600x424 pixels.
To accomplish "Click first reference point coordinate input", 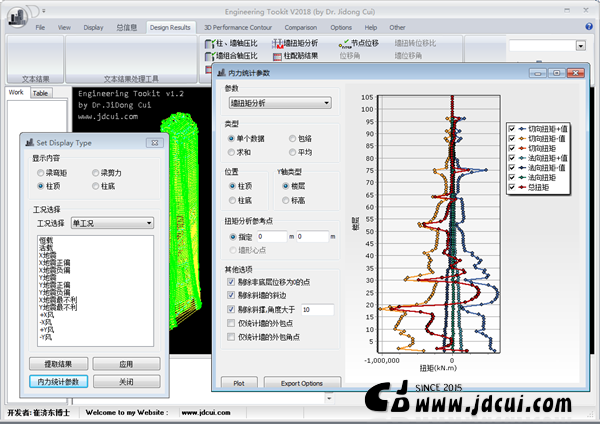I will pos(272,236).
